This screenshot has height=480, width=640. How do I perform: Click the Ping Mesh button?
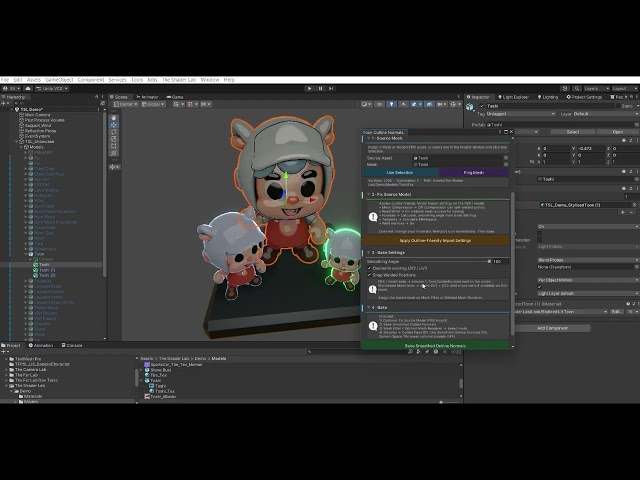tap(474, 173)
